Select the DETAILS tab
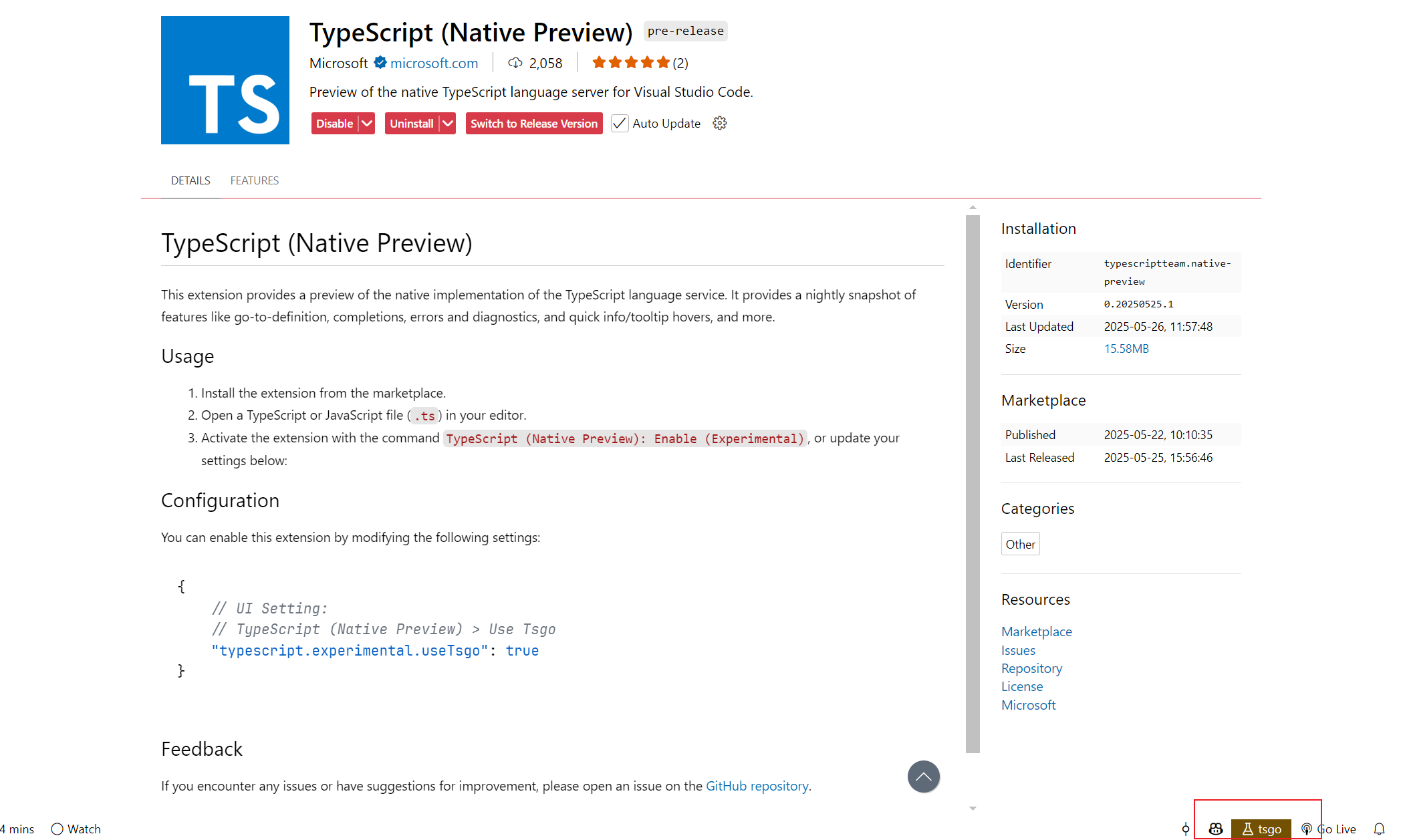This screenshot has width=1401, height=840. [190, 180]
